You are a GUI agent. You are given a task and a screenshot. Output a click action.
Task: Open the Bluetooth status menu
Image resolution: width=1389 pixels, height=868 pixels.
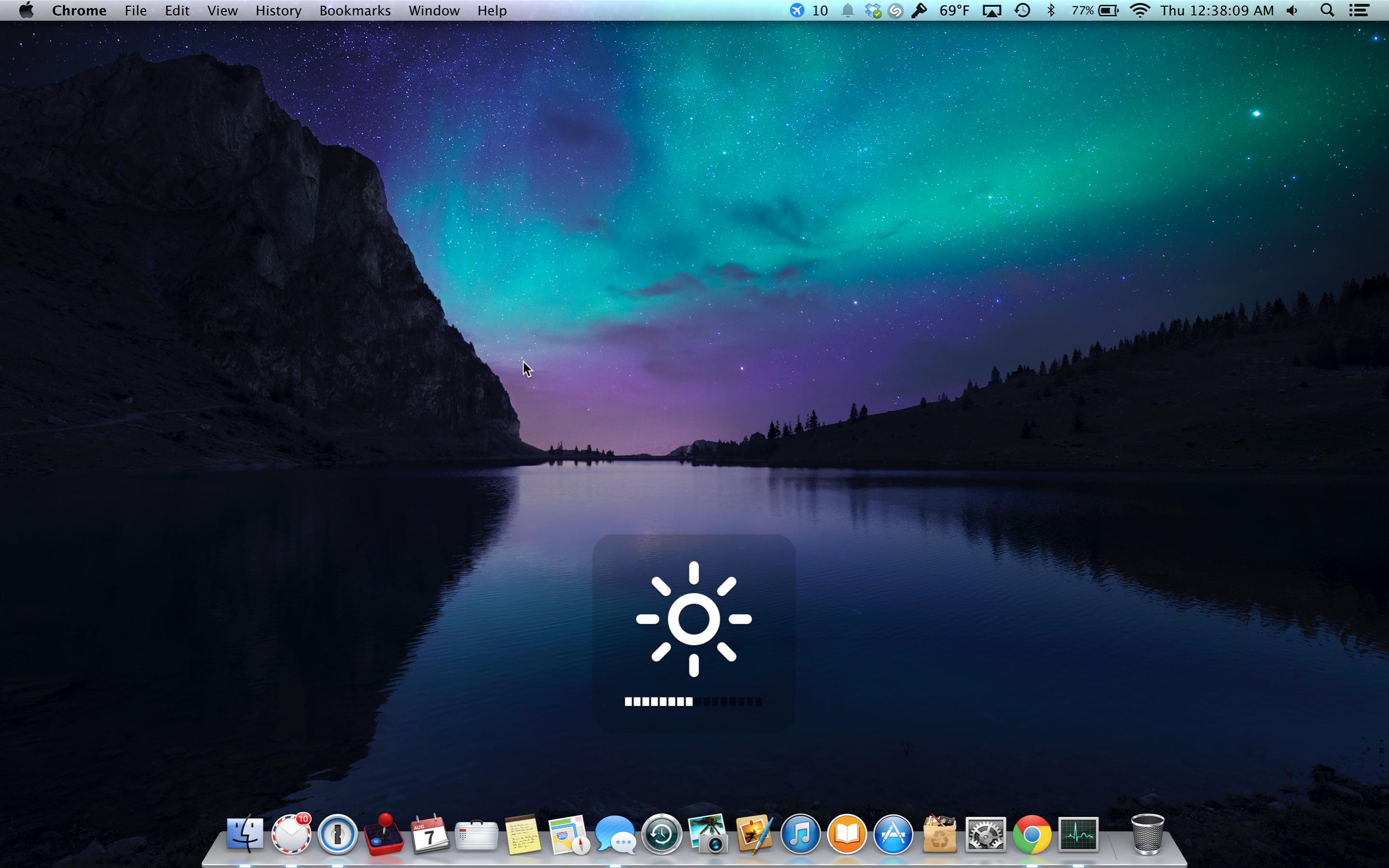coord(1051,10)
